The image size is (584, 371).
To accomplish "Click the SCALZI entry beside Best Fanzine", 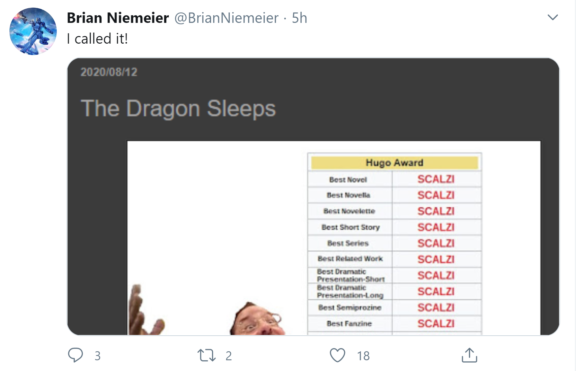I will (x=436, y=323).
